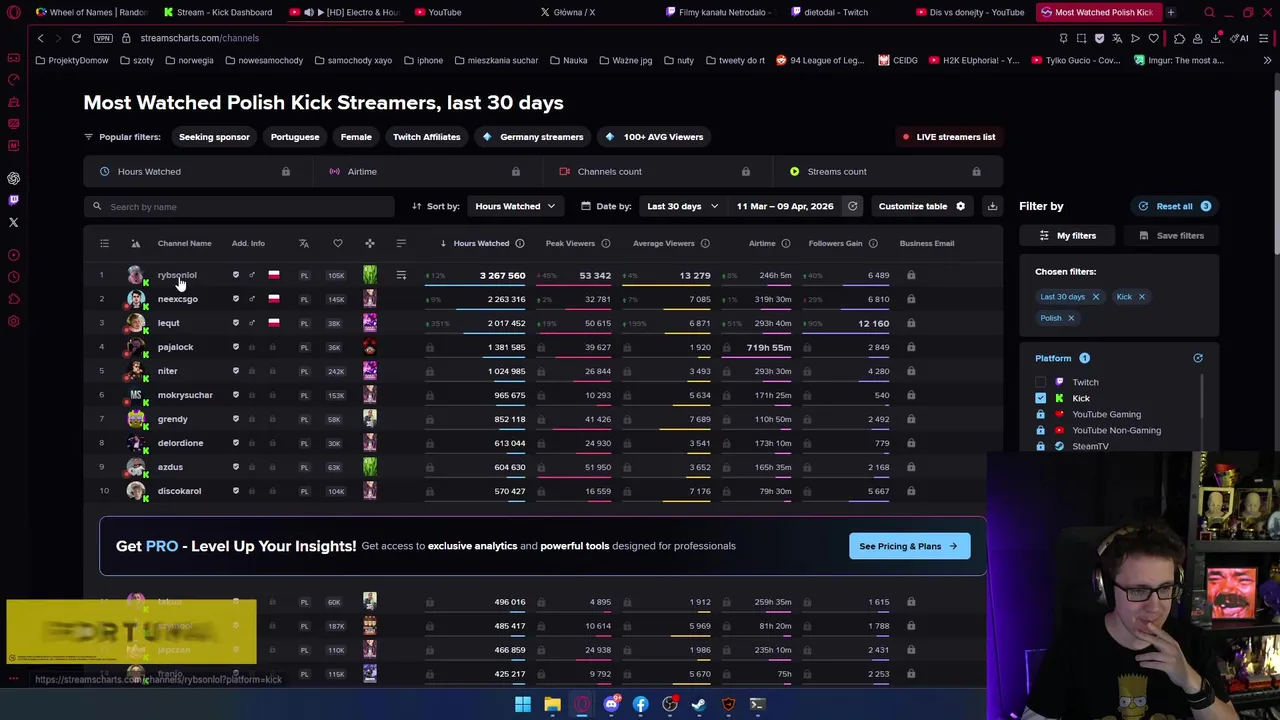Click the Search by name field
This screenshot has height=720, width=1280.
click(x=240, y=206)
